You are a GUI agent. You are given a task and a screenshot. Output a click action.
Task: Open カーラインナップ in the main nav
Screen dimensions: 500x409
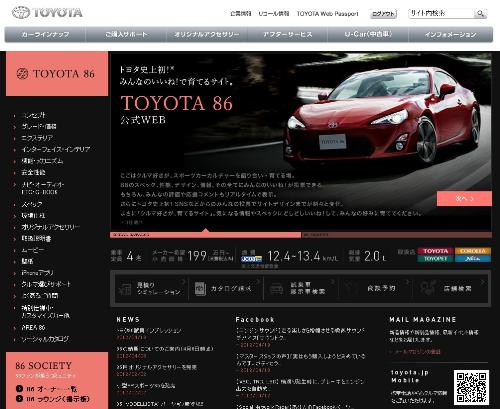click(x=45, y=34)
